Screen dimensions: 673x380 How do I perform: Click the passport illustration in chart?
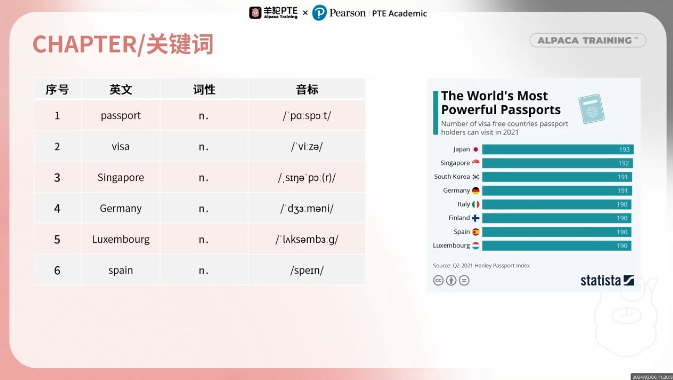(591, 109)
